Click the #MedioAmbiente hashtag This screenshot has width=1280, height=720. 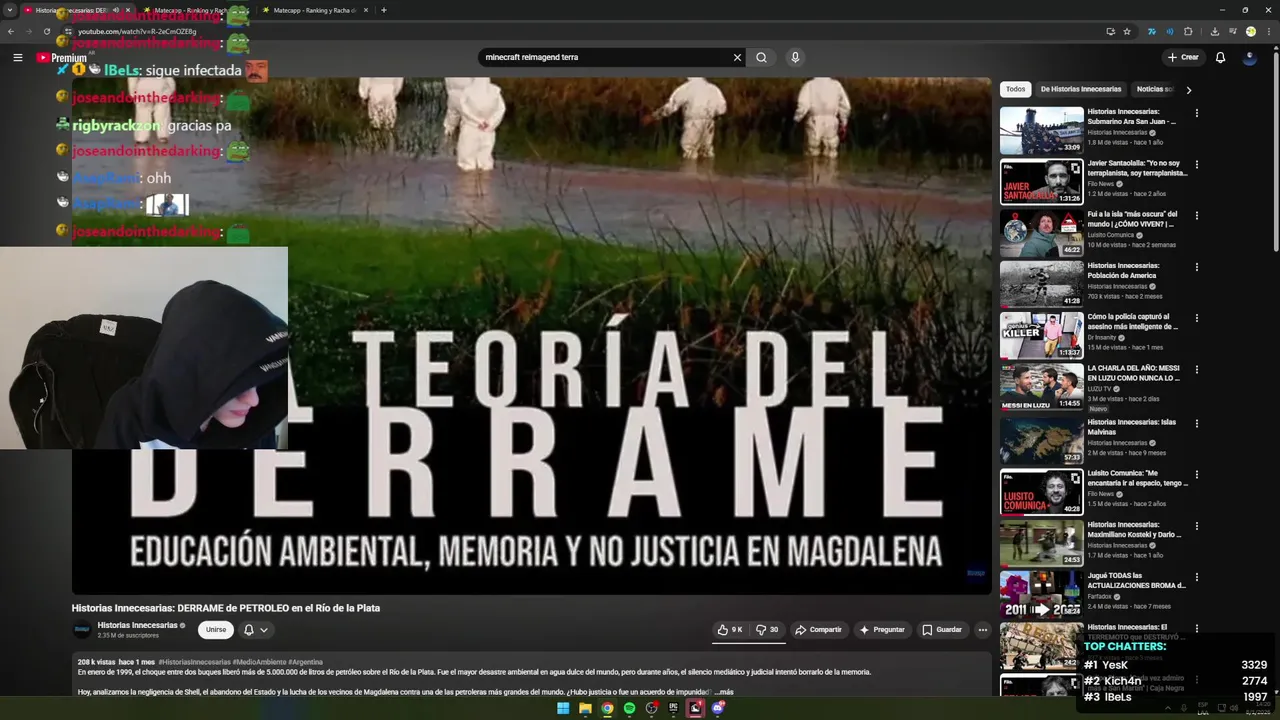(x=259, y=662)
